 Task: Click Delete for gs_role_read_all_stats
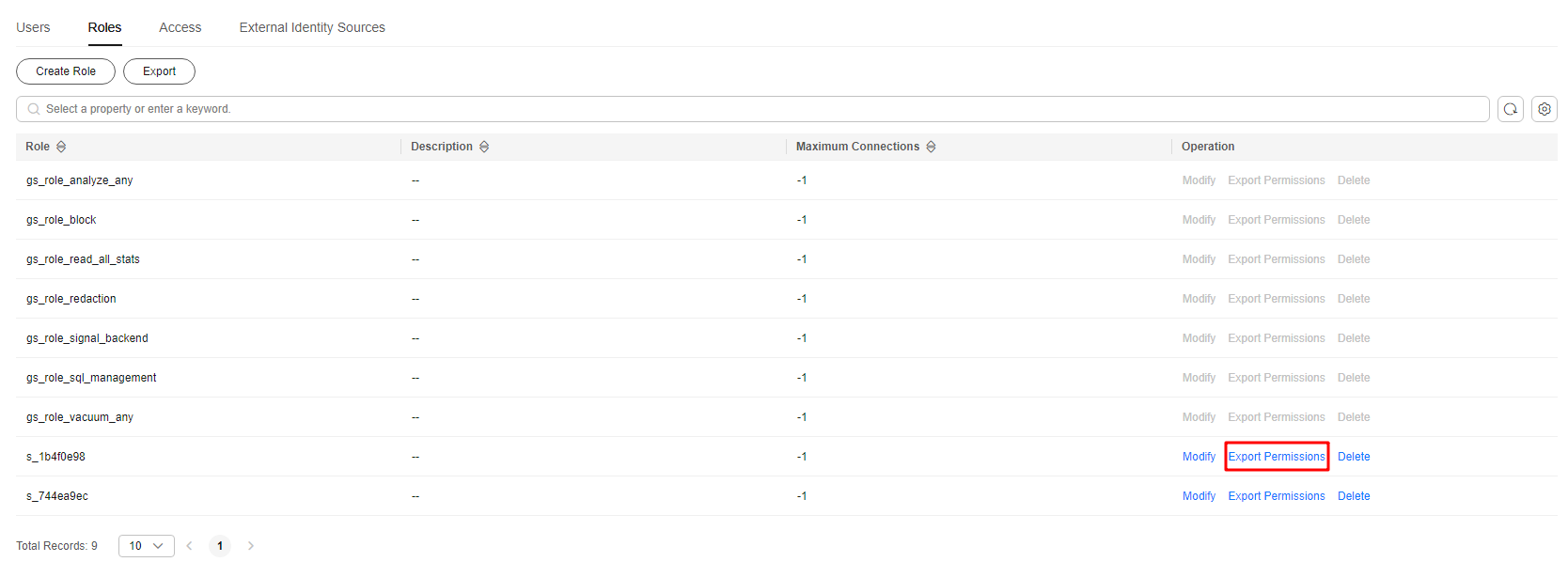pyautogui.click(x=1354, y=259)
